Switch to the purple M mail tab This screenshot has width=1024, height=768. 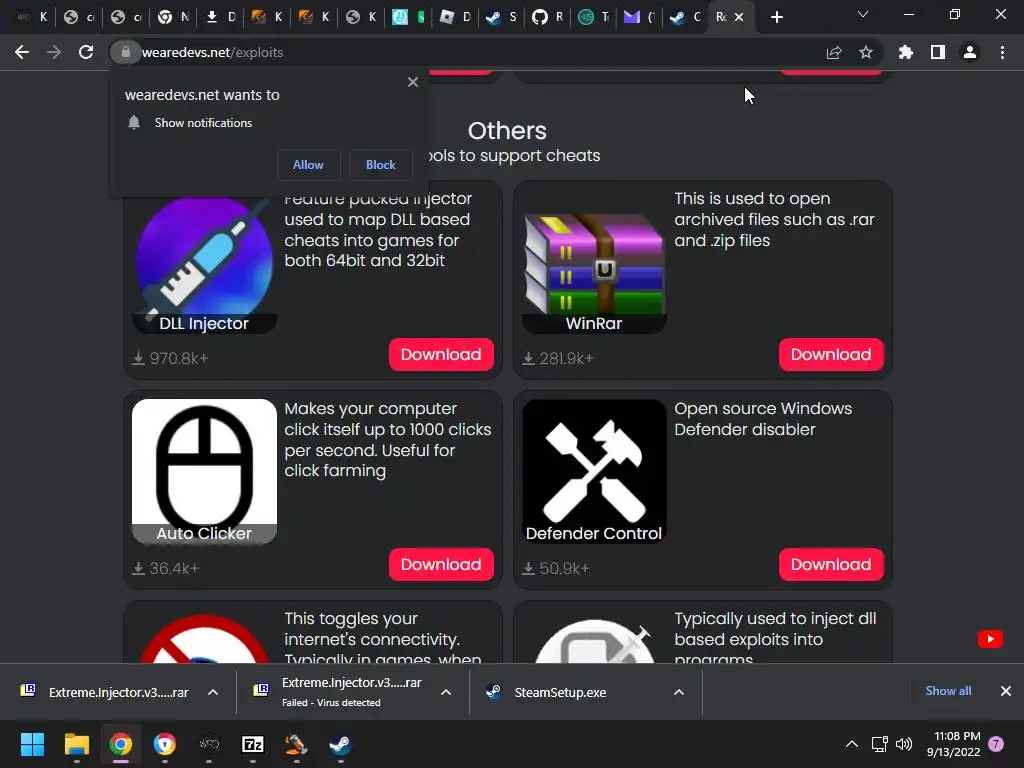click(639, 17)
